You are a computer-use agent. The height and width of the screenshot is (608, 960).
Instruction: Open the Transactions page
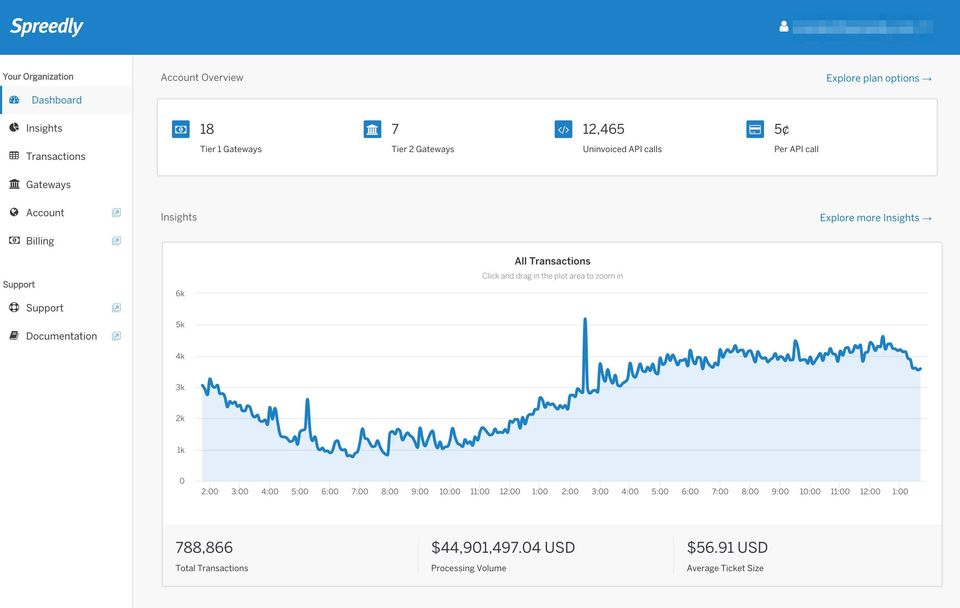55,156
